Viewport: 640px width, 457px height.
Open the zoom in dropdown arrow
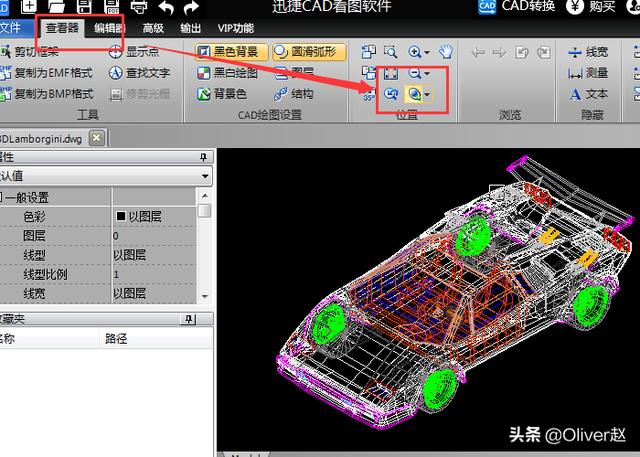tap(427, 52)
